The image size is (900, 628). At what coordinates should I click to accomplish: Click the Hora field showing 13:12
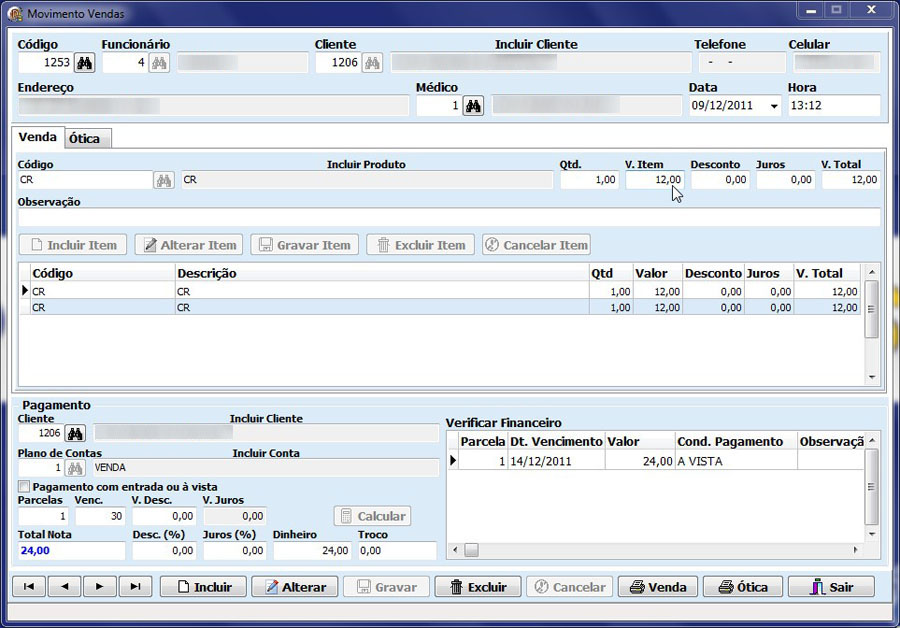coord(834,106)
